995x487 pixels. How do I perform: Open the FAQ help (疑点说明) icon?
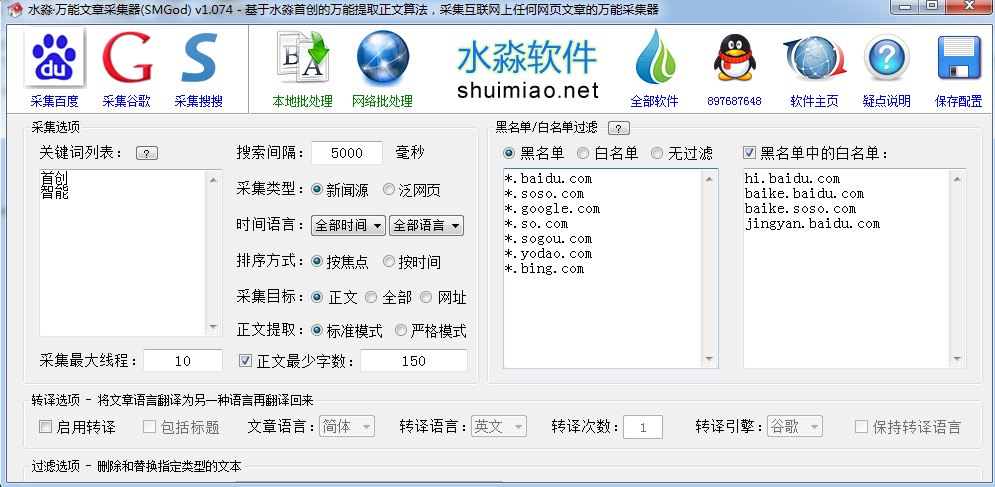coord(886,69)
